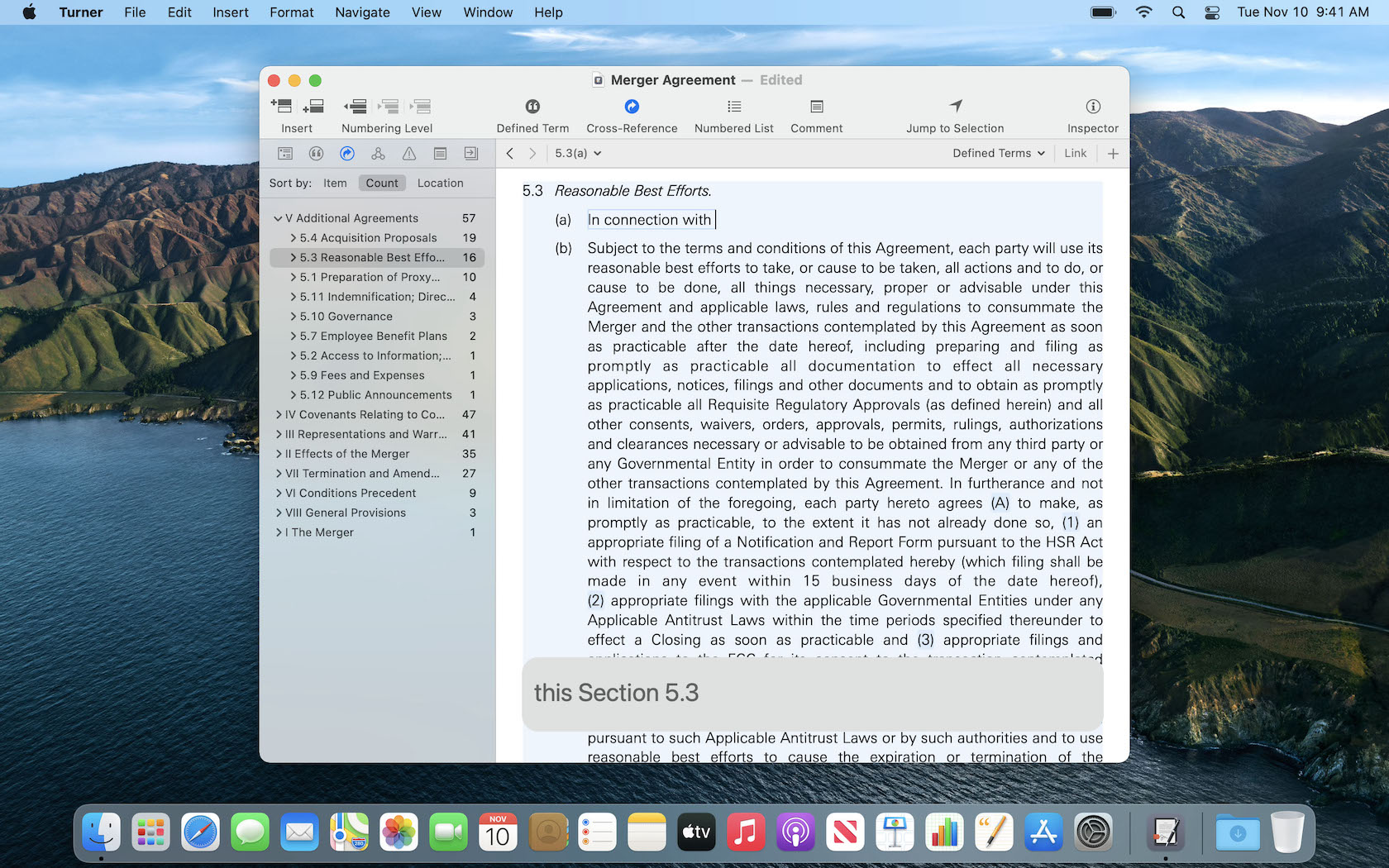The image size is (1389, 868).
Task: Sort by Item
Action: pos(335,183)
